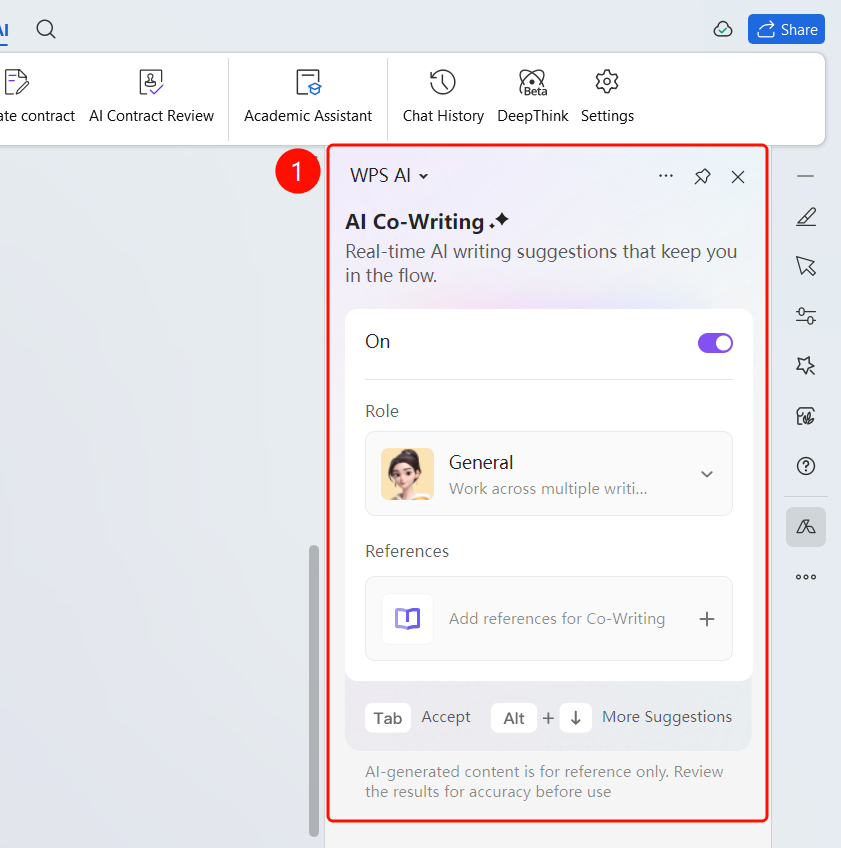This screenshot has height=848, width=841.
Task: Close the WPS AI panel
Action: [738, 177]
